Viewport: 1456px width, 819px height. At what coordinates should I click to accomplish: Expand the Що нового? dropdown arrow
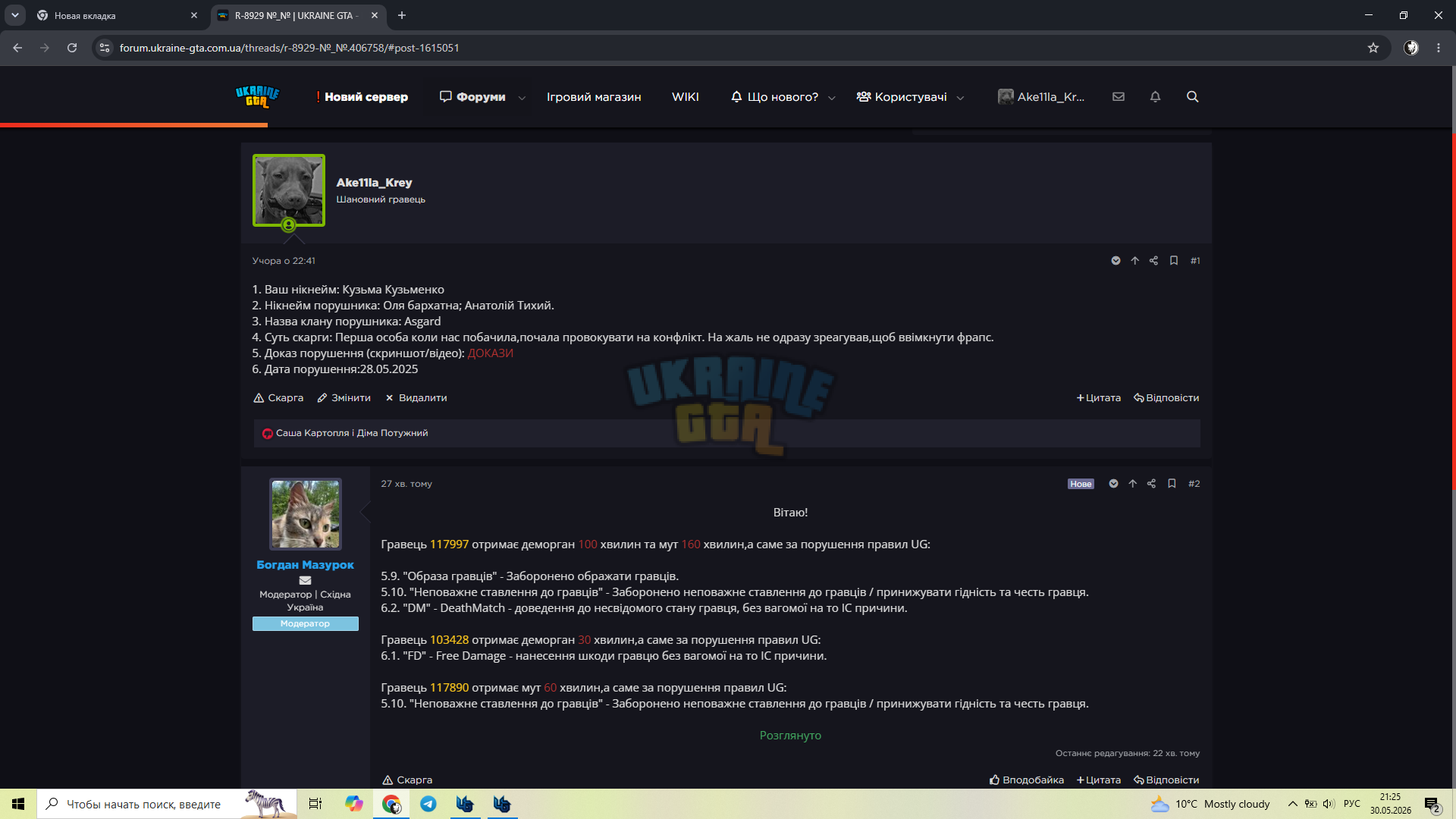pyautogui.click(x=832, y=97)
